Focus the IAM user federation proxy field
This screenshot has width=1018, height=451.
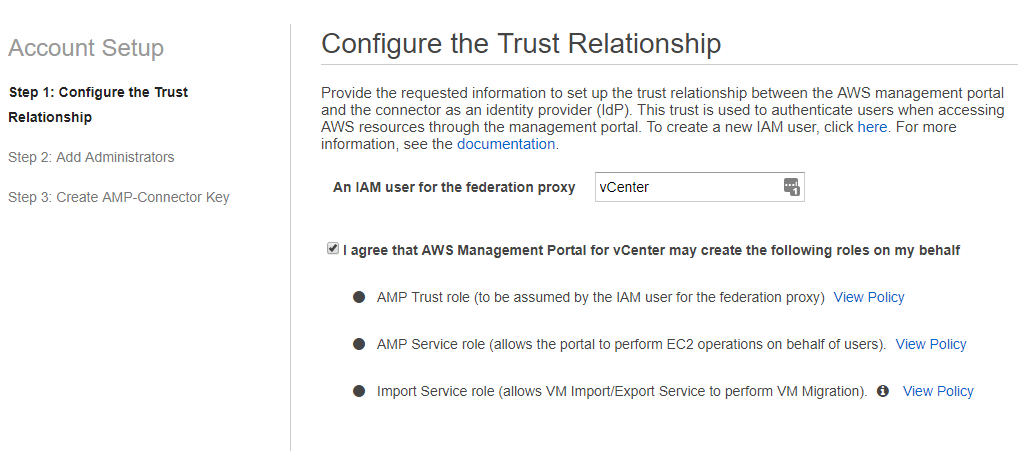tap(699, 187)
